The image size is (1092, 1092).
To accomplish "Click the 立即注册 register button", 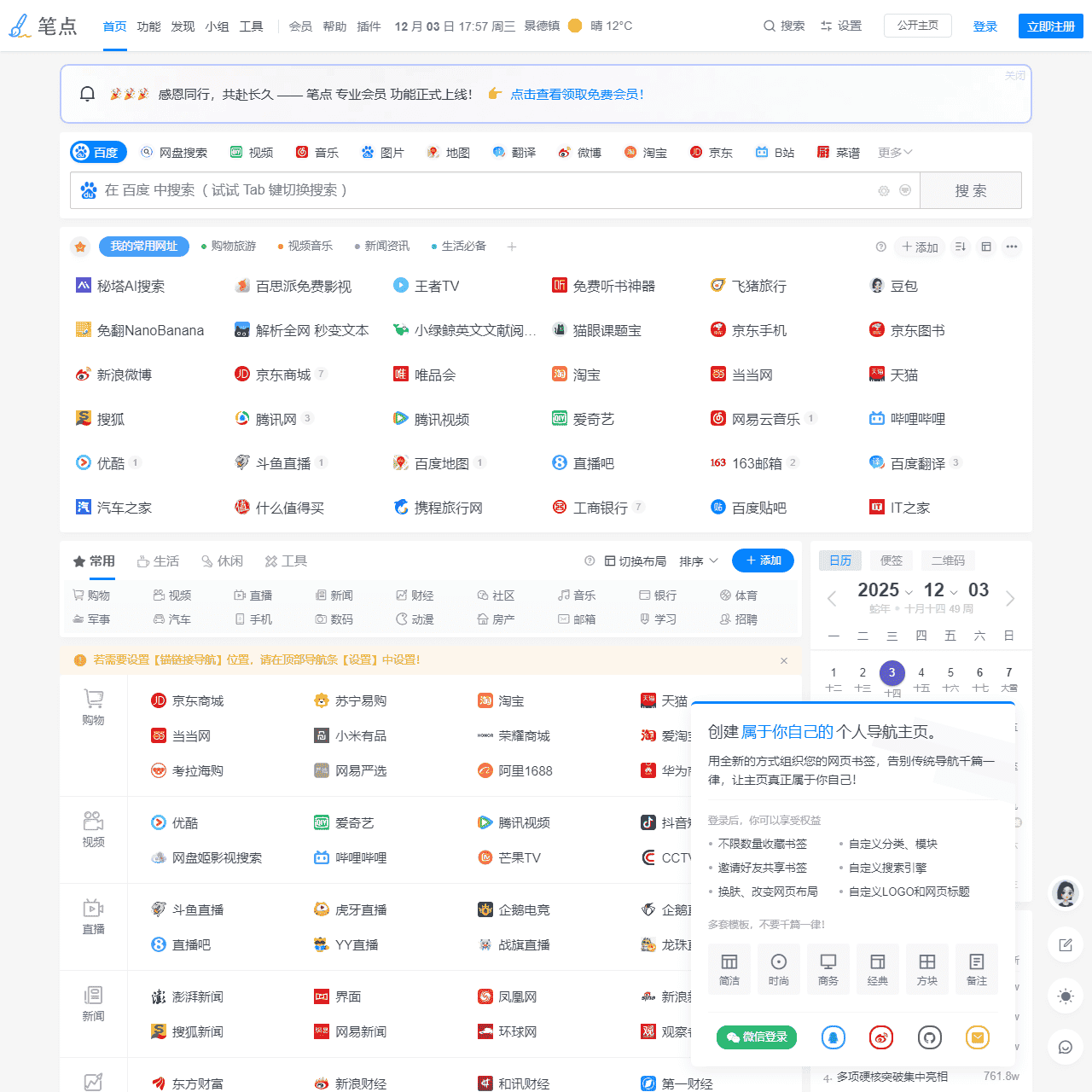I will tap(1050, 26).
